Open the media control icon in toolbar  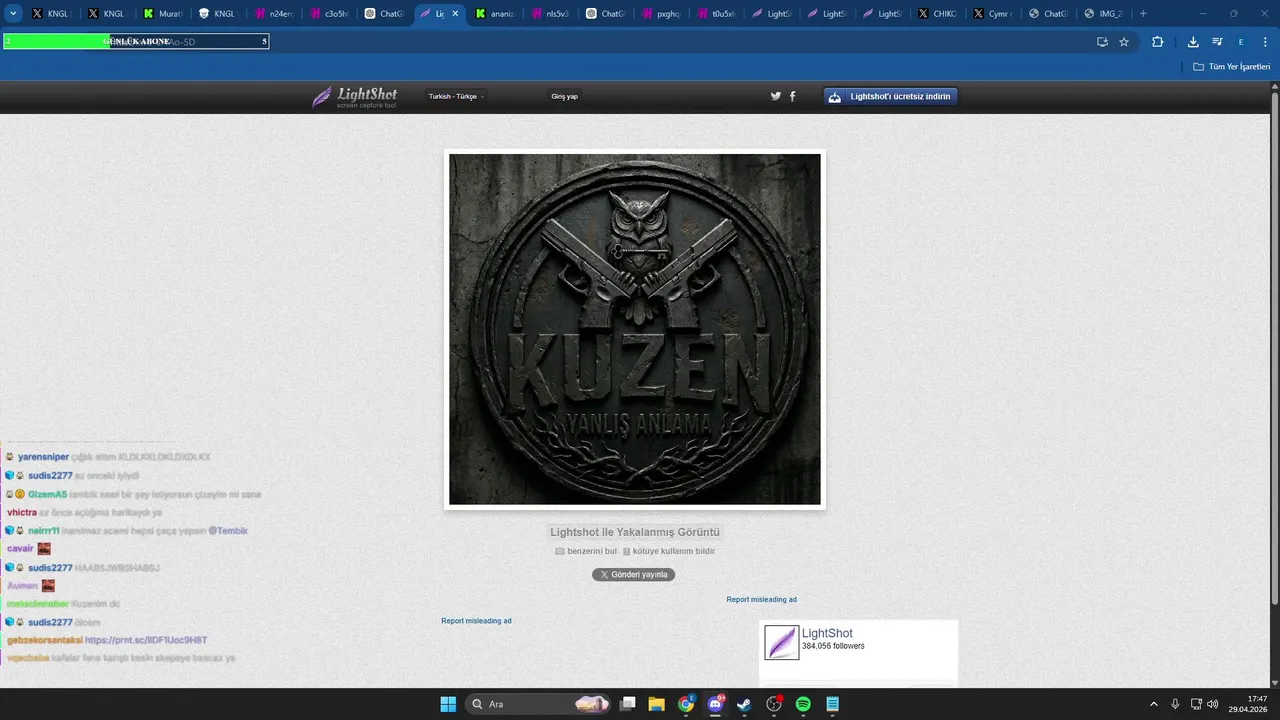click(x=1217, y=42)
